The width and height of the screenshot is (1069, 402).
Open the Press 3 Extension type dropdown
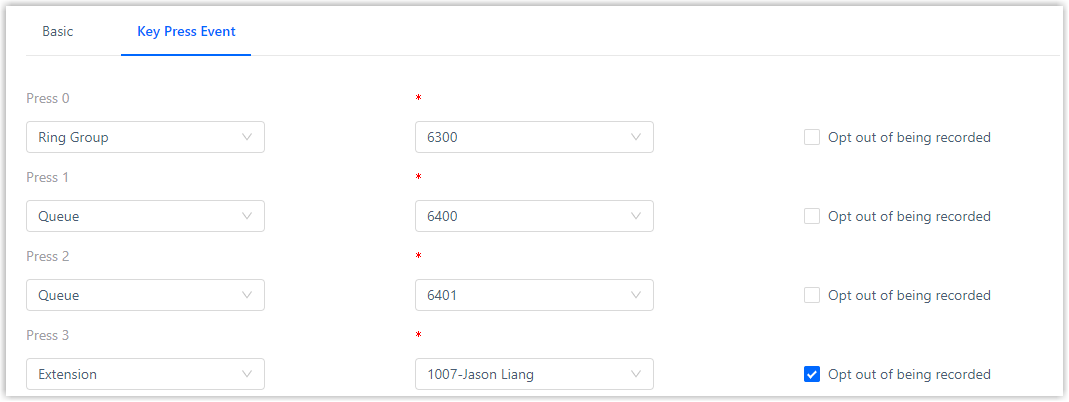click(145, 374)
